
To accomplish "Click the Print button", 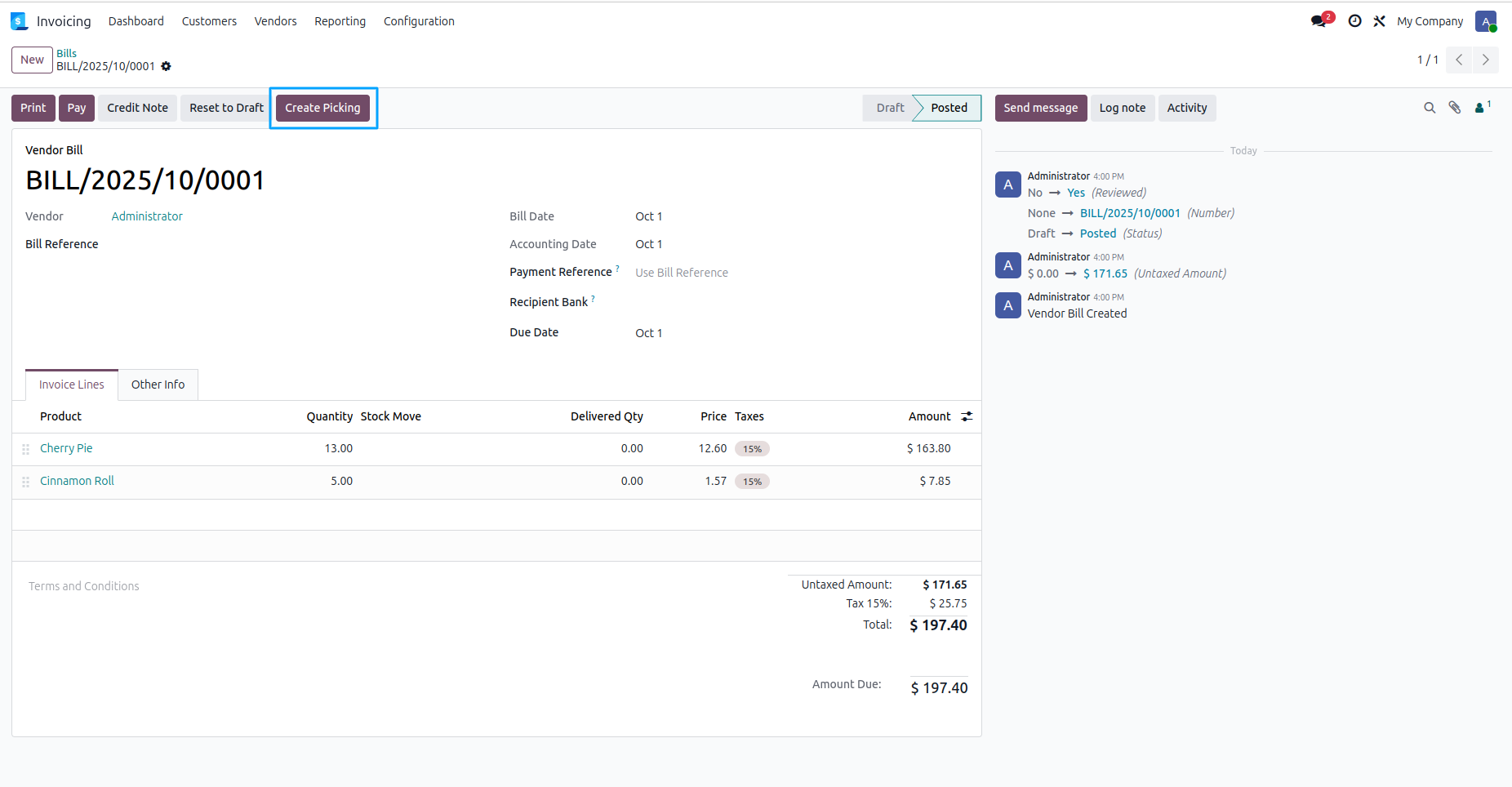I will tap(33, 108).
